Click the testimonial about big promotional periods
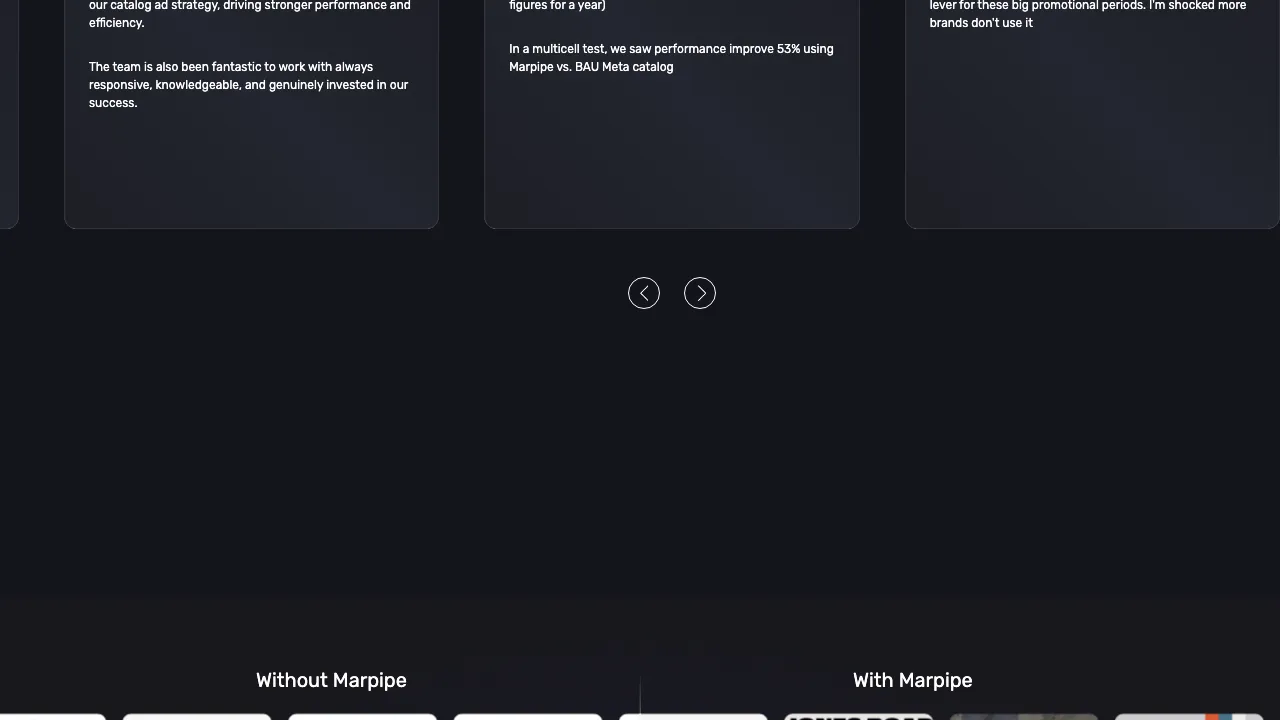 (1088, 15)
